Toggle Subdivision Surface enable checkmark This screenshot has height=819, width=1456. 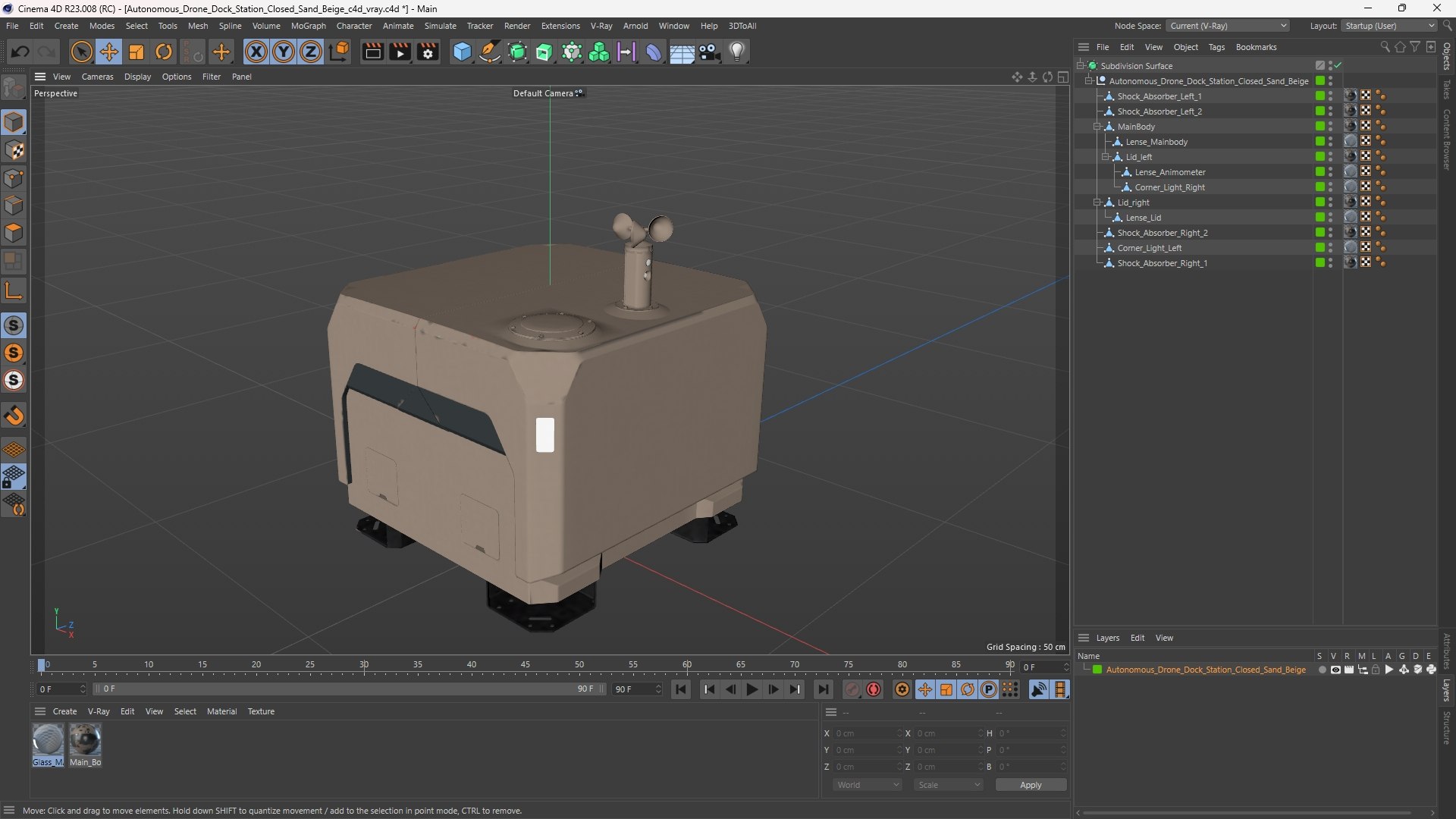[1338, 66]
